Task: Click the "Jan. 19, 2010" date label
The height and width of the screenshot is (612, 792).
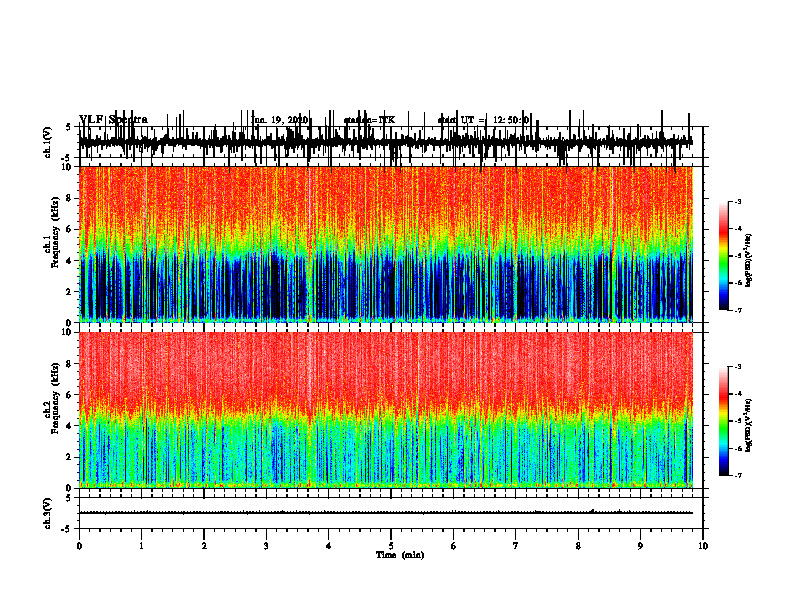Action: (279, 120)
